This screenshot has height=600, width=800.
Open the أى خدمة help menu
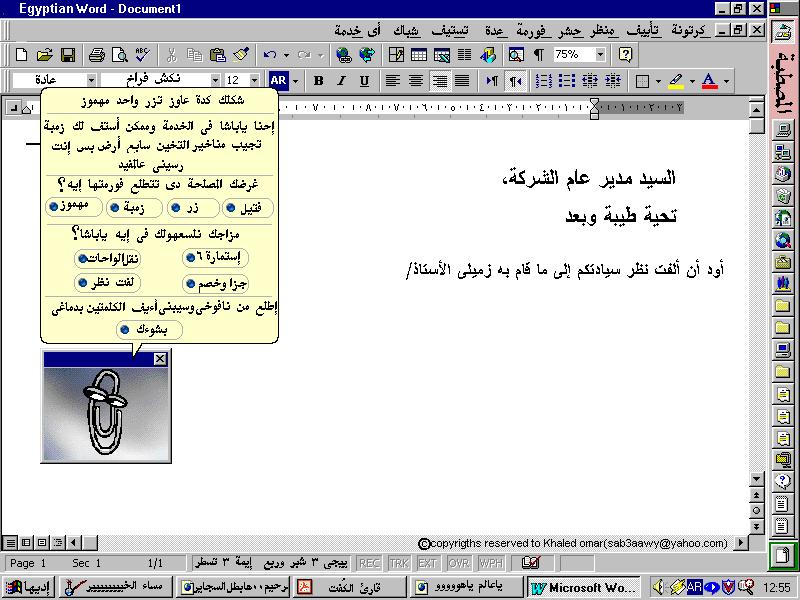[358, 31]
